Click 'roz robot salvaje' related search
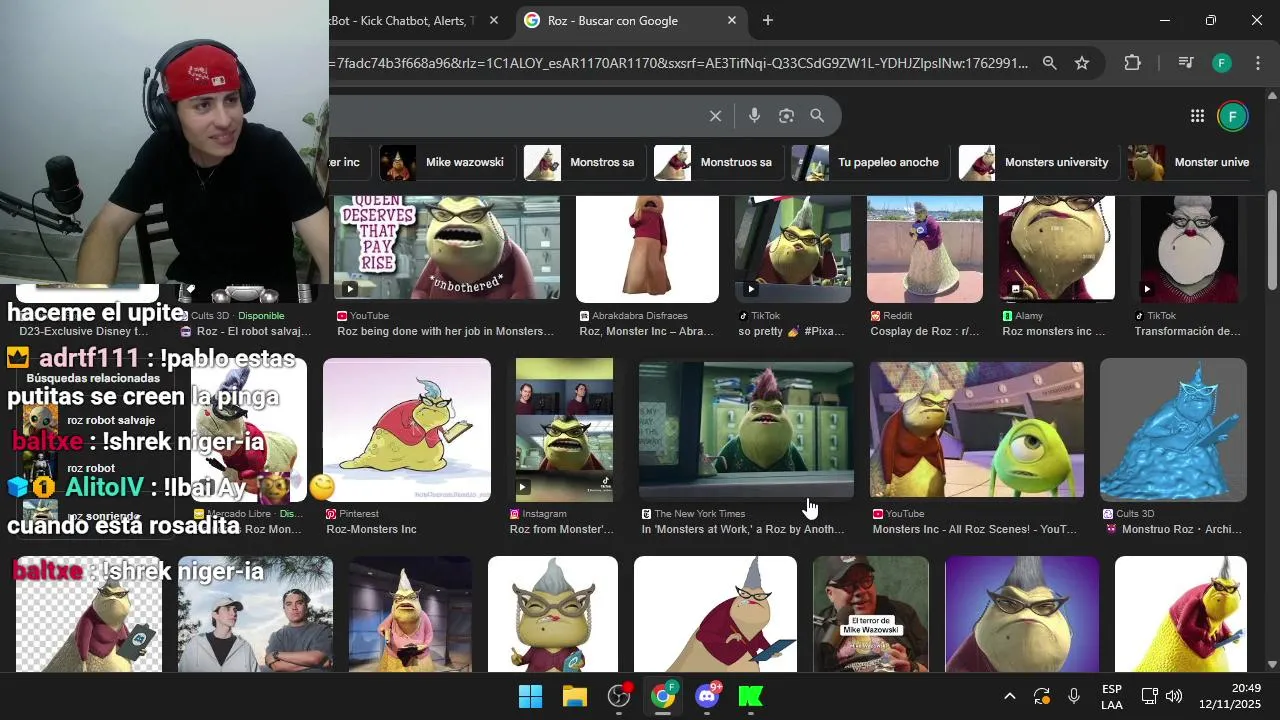This screenshot has width=1280, height=720. pyautogui.click(x=111, y=420)
